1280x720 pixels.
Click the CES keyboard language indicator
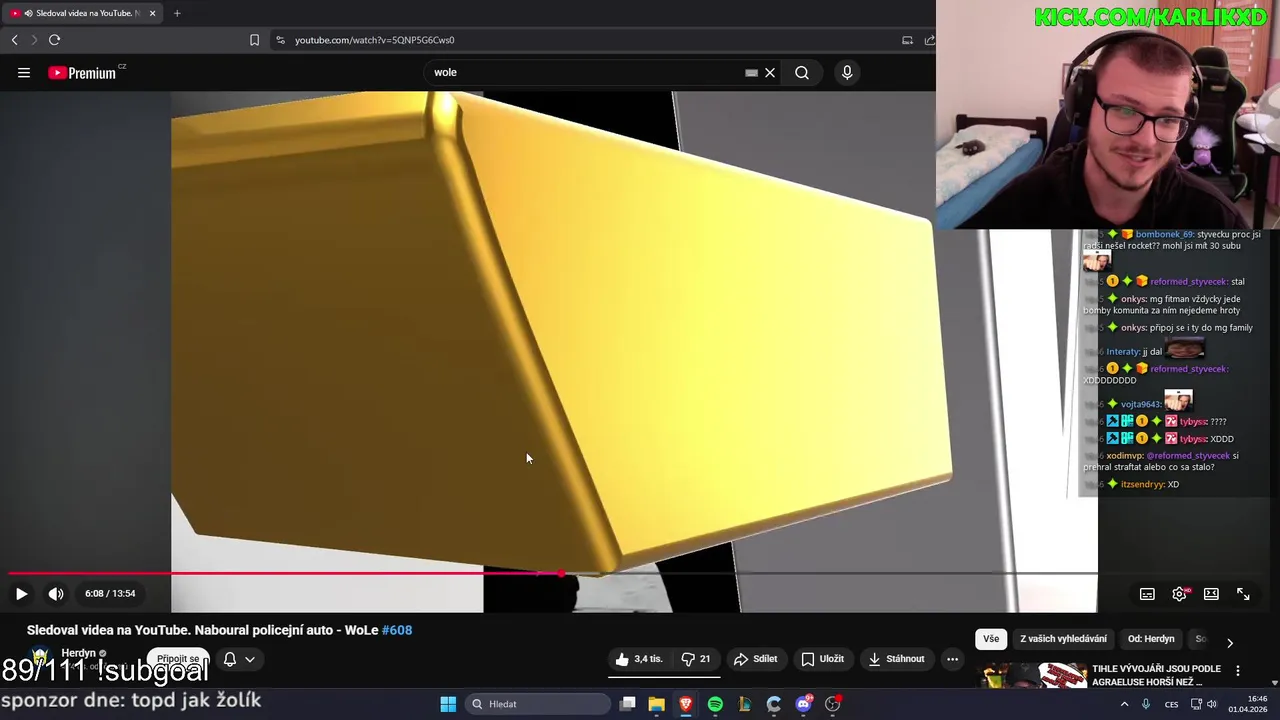click(x=1171, y=704)
